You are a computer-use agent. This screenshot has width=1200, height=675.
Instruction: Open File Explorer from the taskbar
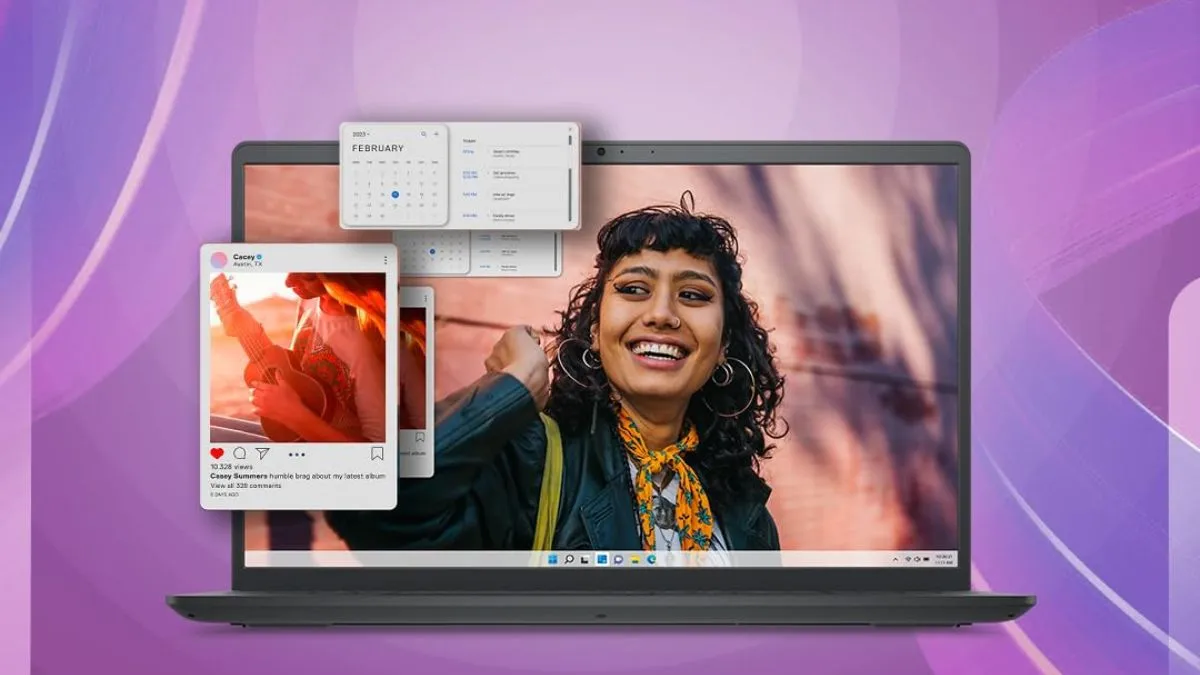click(x=634, y=559)
